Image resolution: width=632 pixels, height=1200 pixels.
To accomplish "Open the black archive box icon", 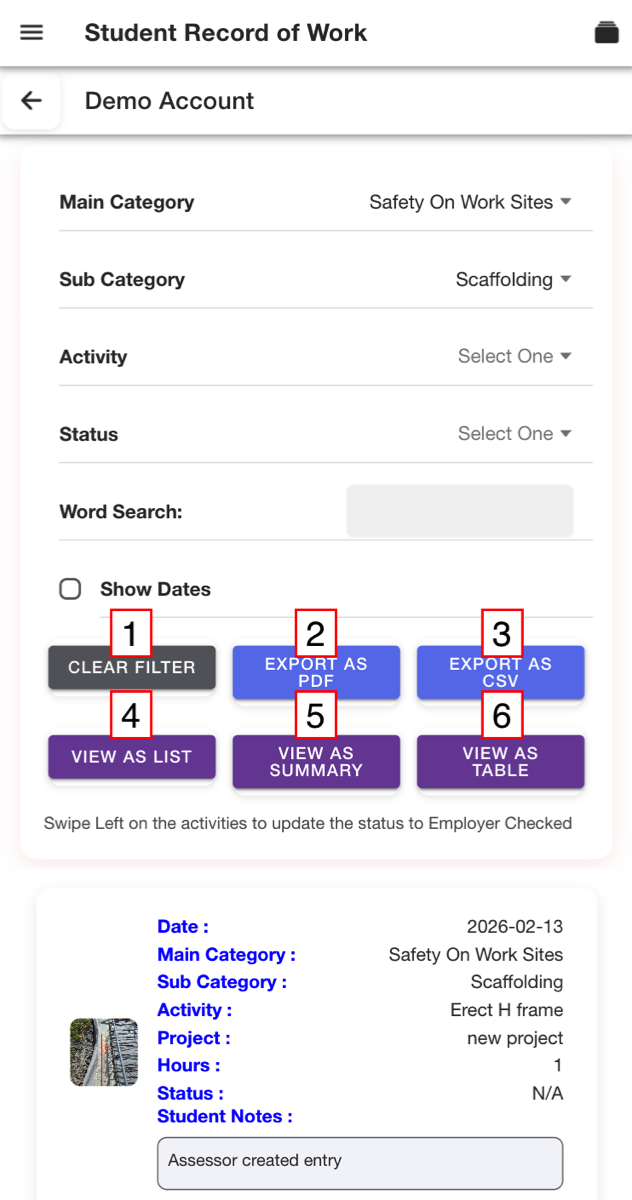I will click(x=606, y=32).
